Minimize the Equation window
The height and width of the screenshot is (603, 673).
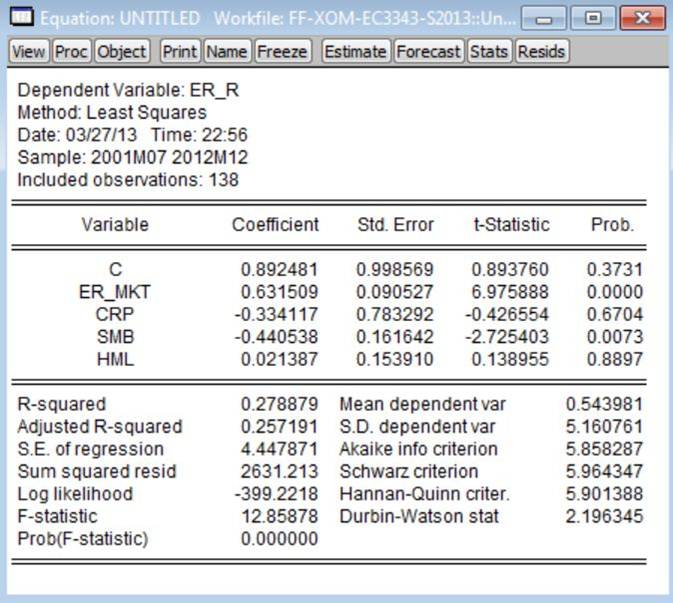tap(543, 18)
